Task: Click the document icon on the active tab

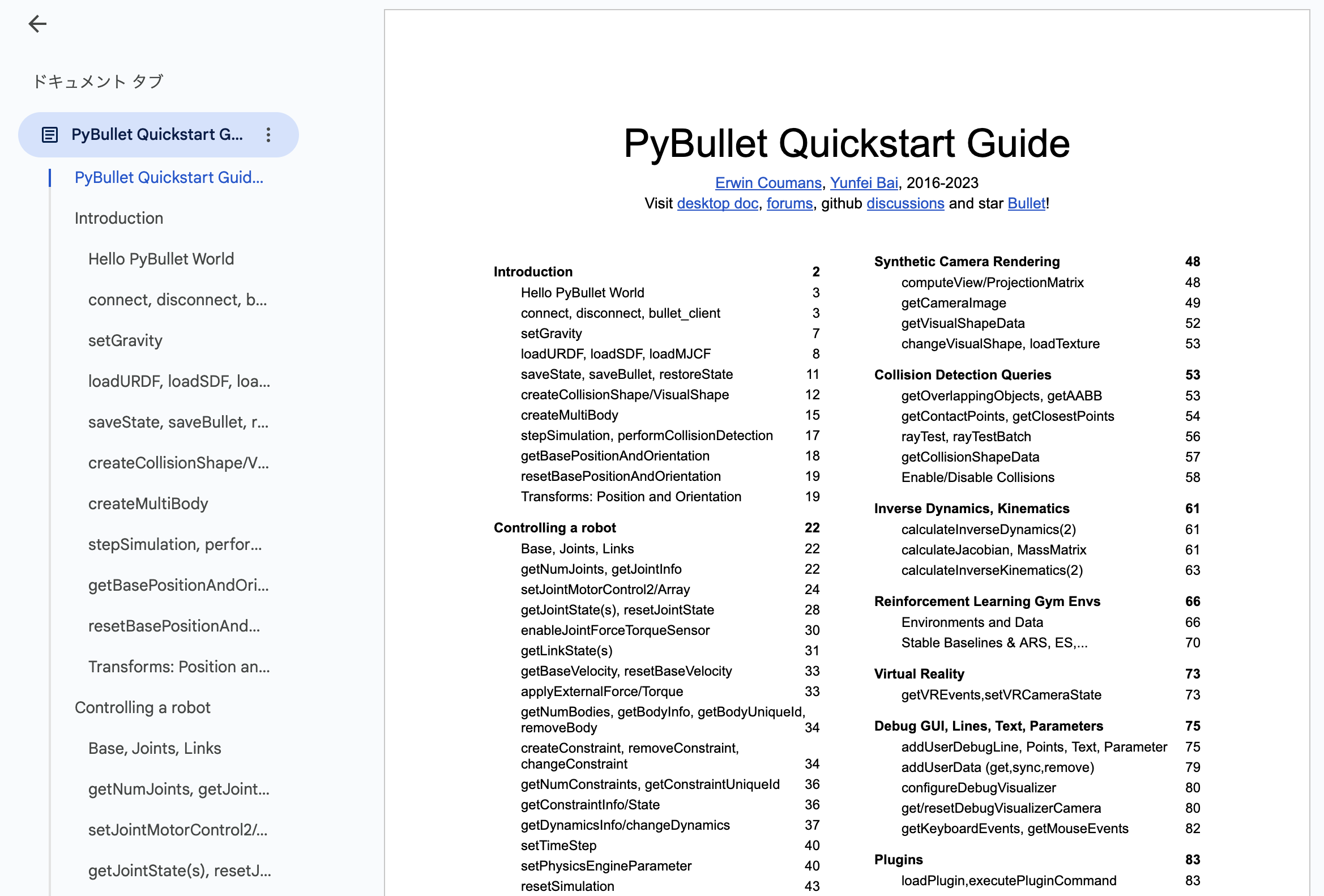Action: click(x=50, y=134)
